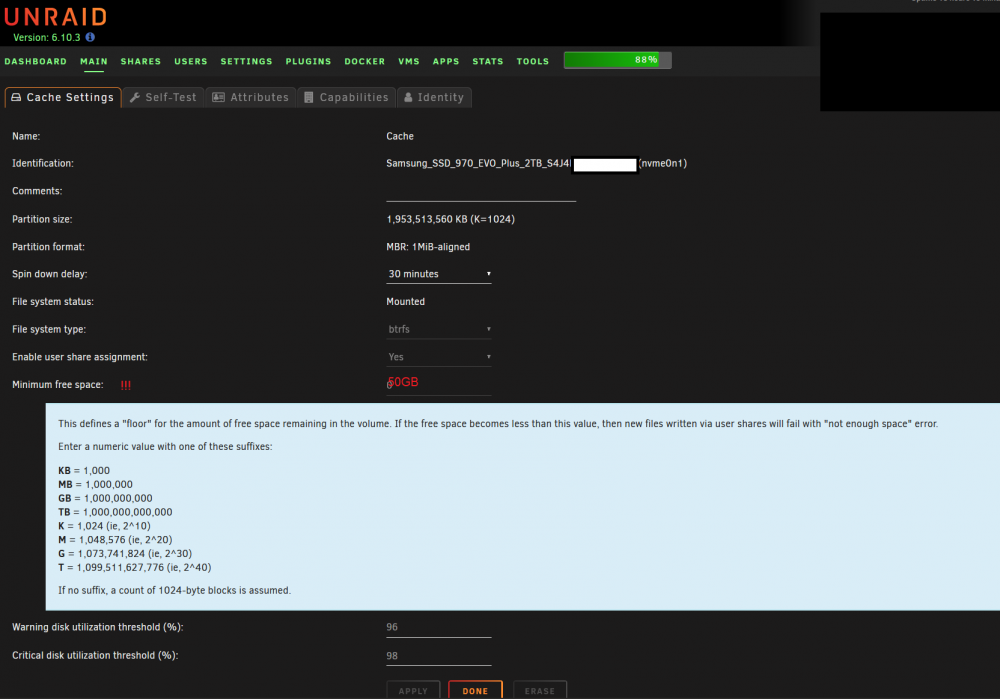
Task: Click the Apply button
Action: [413, 691]
